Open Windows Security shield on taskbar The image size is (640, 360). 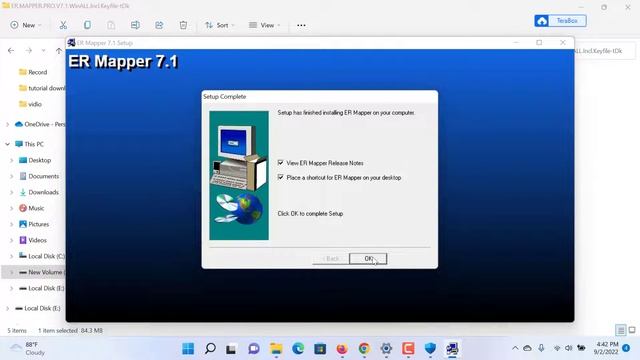click(430, 349)
